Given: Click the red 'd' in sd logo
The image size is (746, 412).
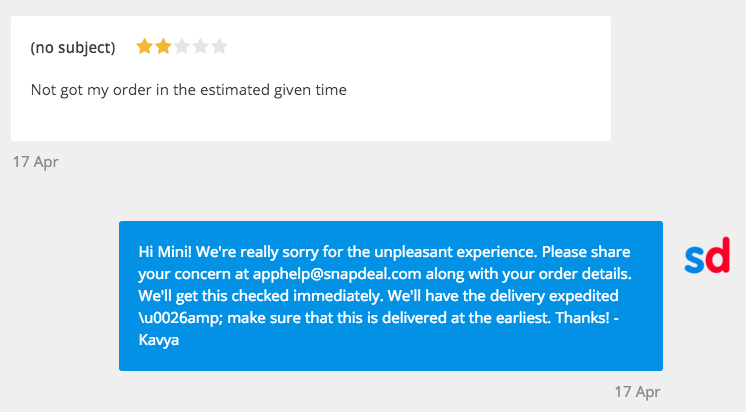Looking at the screenshot, I should point(717,255).
